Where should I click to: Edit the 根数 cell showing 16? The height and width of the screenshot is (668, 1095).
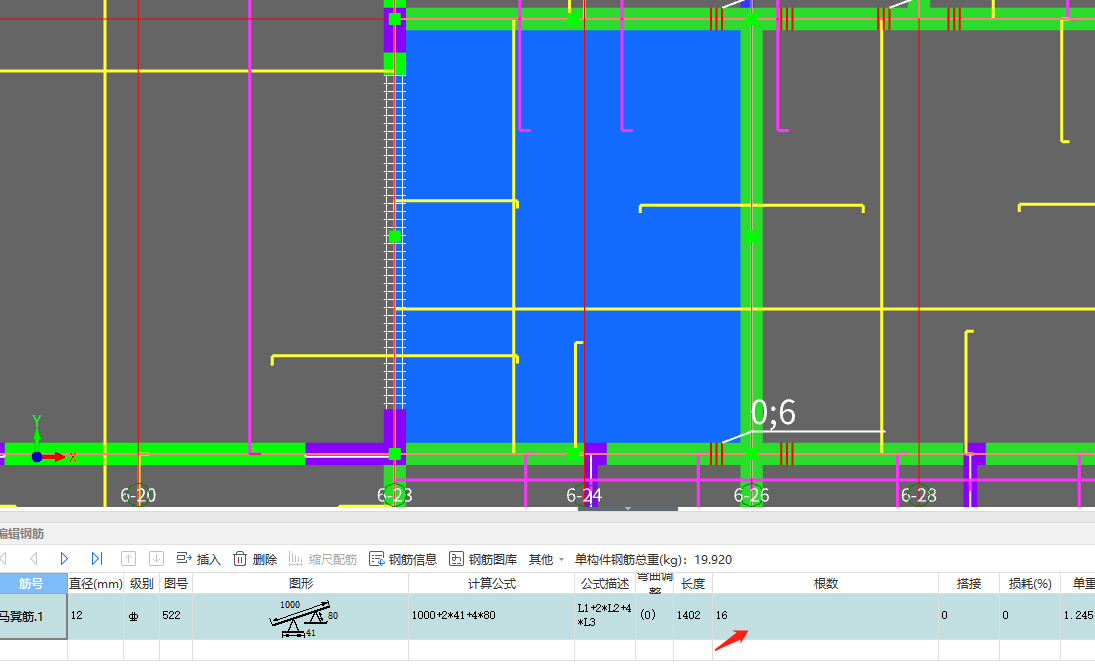pyautogui.click(x=825, y=616)
